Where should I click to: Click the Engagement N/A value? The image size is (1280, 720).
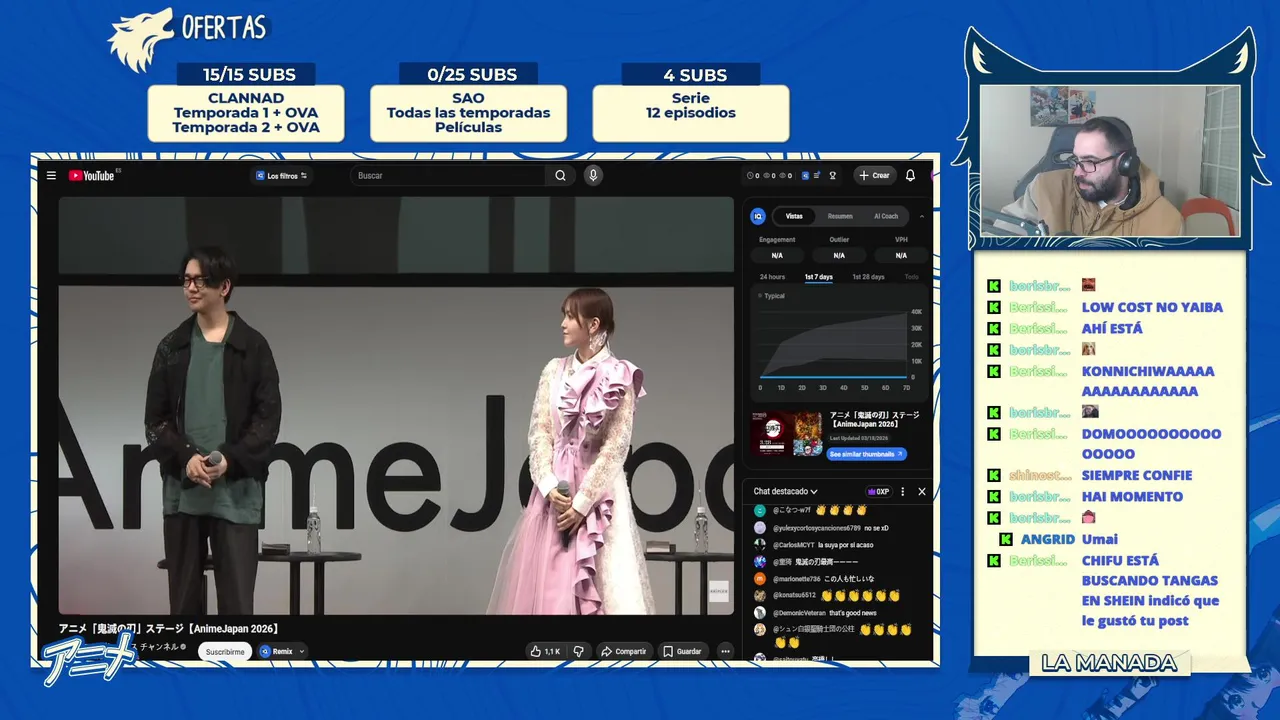(777, 255)
